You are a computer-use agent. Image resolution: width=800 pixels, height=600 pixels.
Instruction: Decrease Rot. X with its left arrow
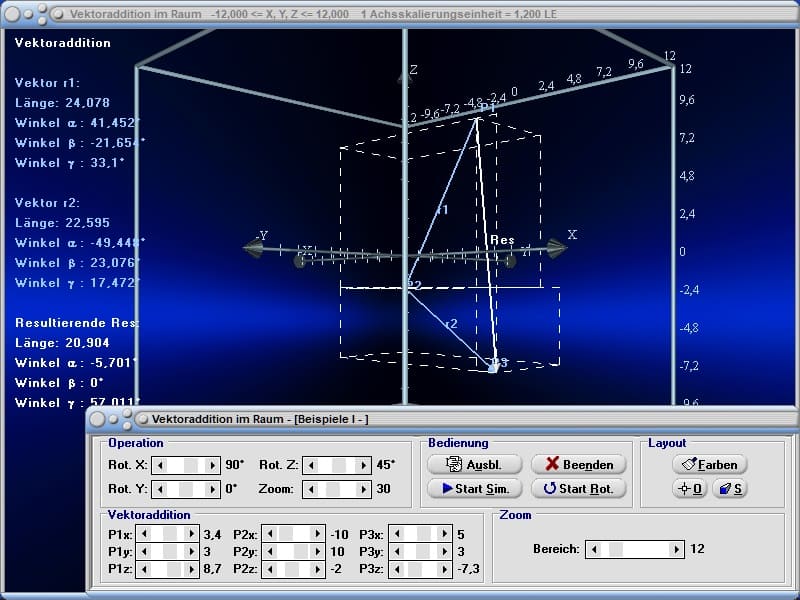(x=160, y=465)
